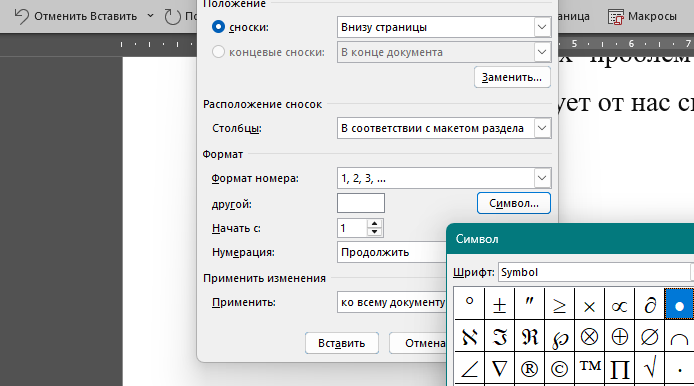Select the trademark symbol ™
694x386 pixels.
point(590,368)
